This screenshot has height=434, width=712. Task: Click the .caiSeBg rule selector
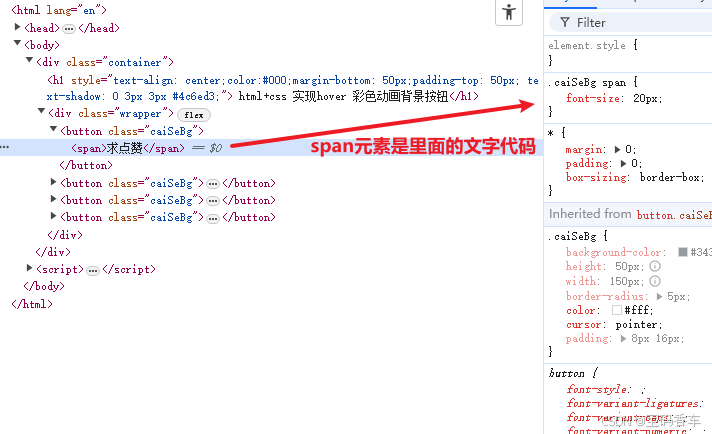(x=572, y=237)
